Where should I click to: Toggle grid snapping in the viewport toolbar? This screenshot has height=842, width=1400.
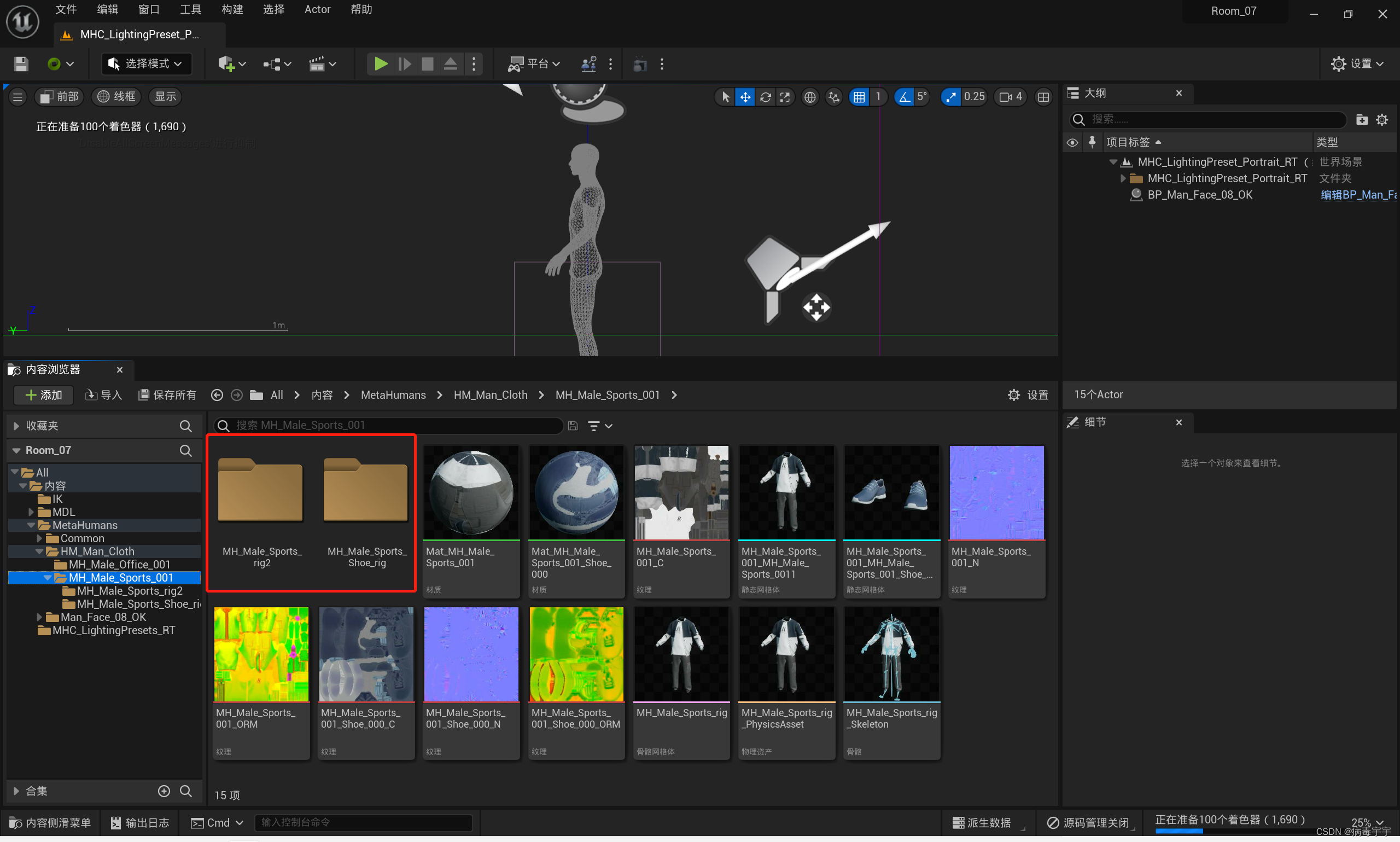(x=859, y=96)
